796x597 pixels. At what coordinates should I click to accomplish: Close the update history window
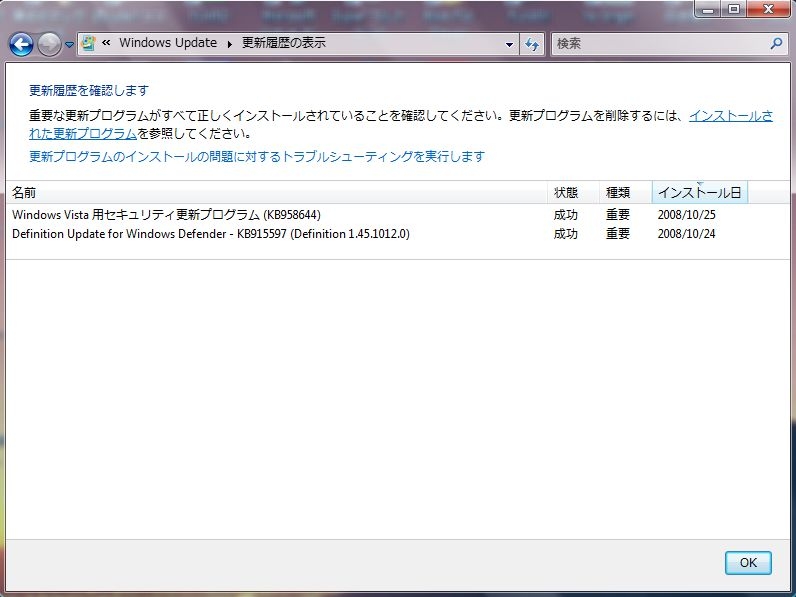[768, 9]
